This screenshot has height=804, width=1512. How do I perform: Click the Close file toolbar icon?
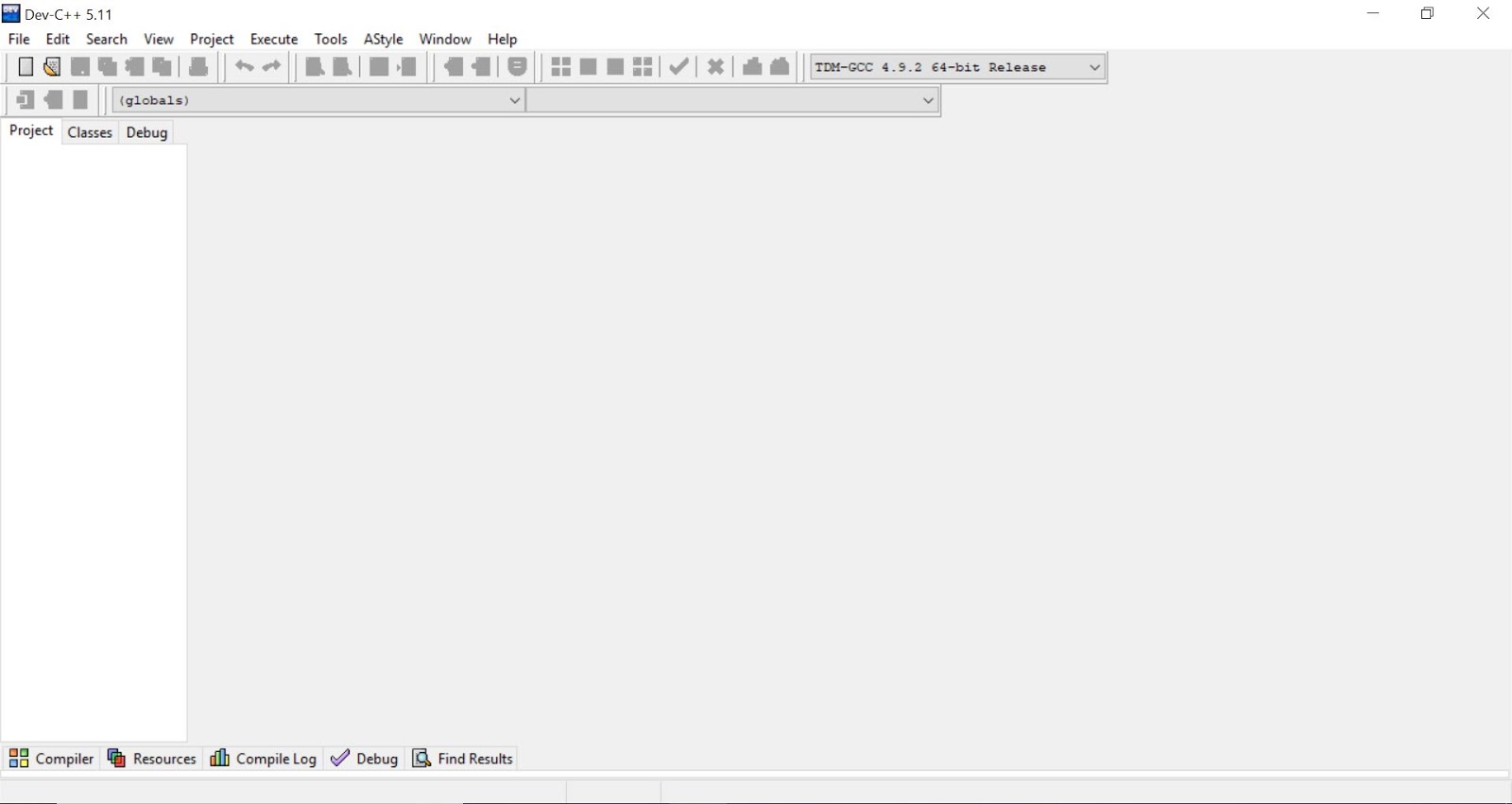coord(135,66)
